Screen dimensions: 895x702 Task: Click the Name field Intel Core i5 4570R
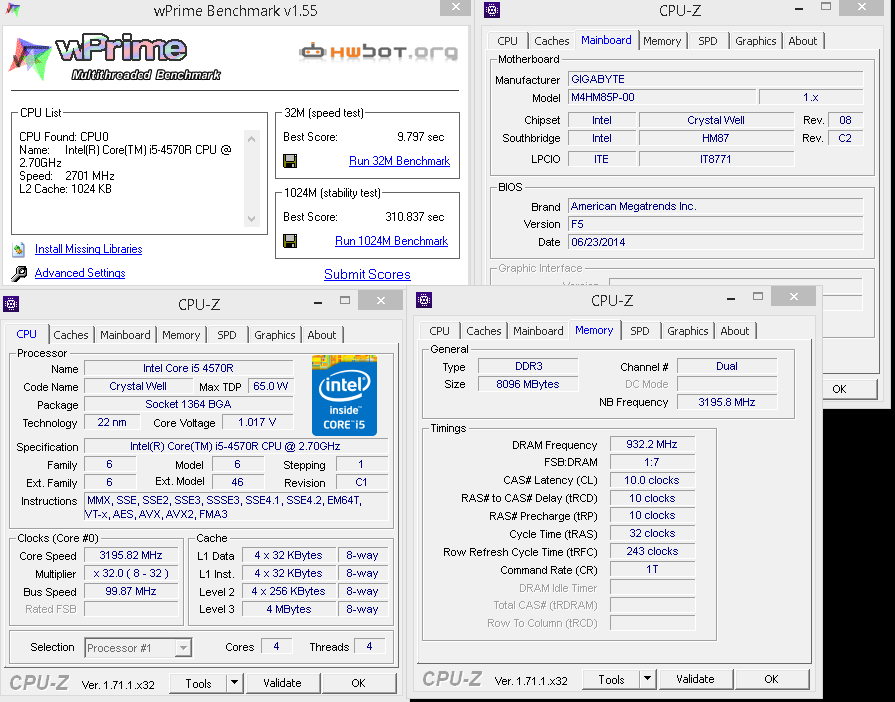188,368
